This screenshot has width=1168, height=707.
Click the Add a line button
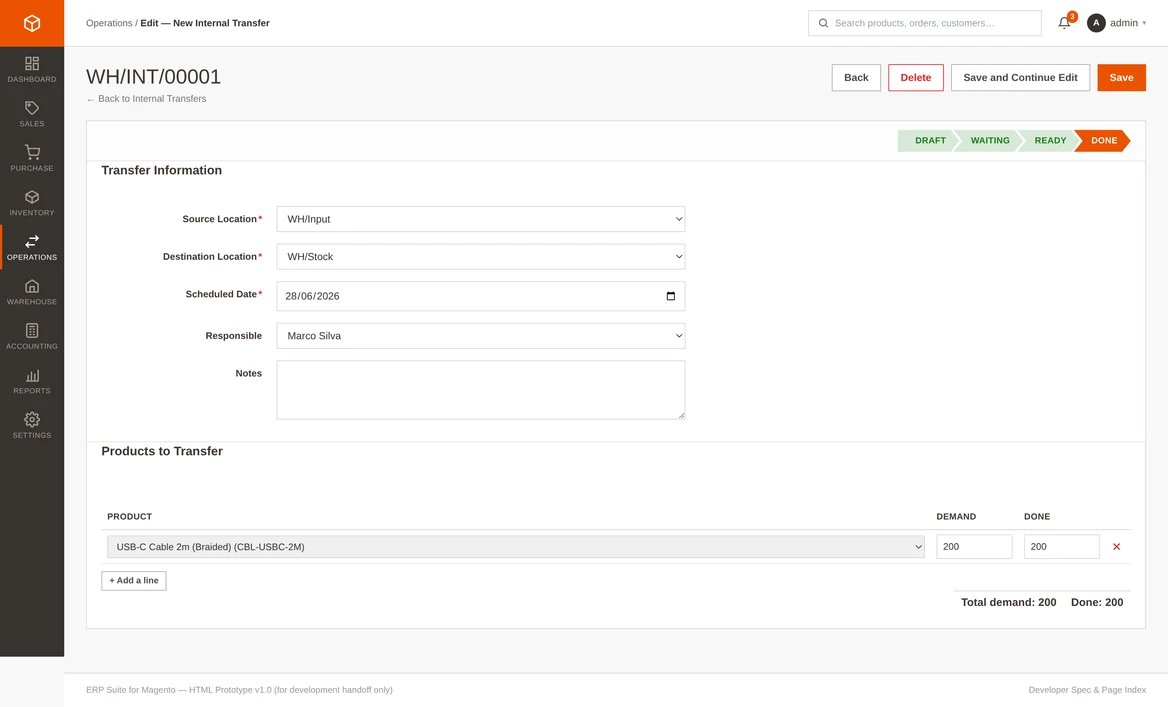tap(134, 580)
